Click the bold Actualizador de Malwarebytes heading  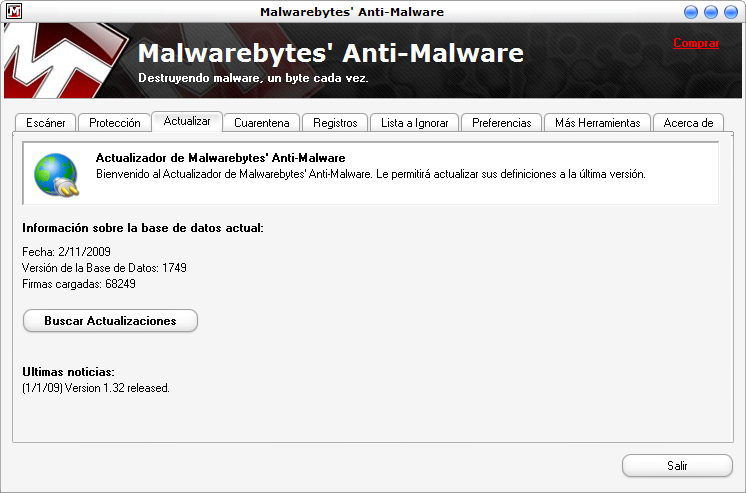(220, 158)
